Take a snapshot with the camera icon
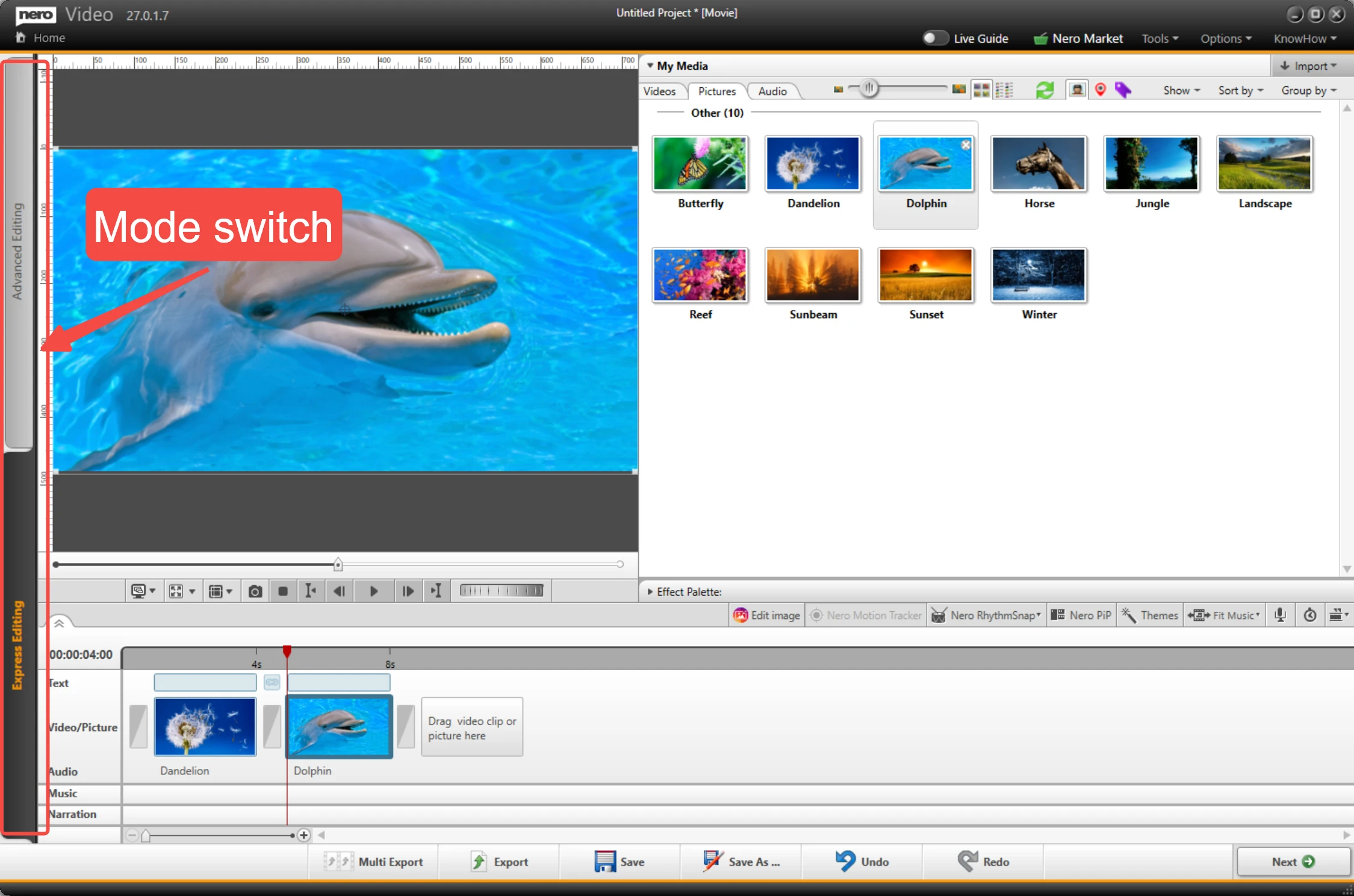The width and height of the screenshot is (1354, 896). pos(255,591)
